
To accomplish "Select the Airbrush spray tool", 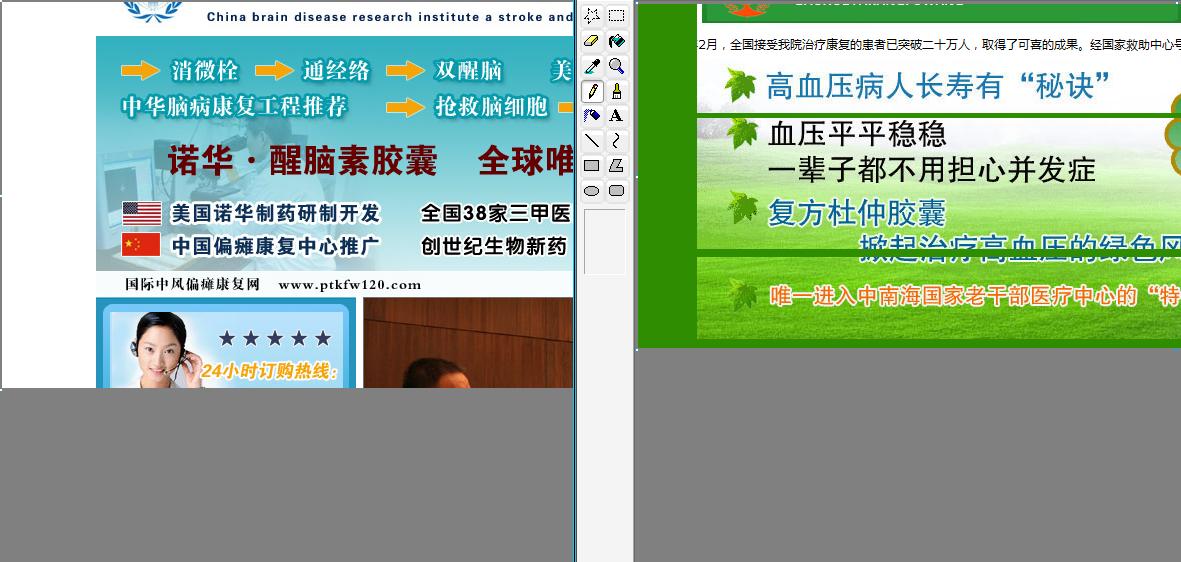I will (x=592, y=115).
